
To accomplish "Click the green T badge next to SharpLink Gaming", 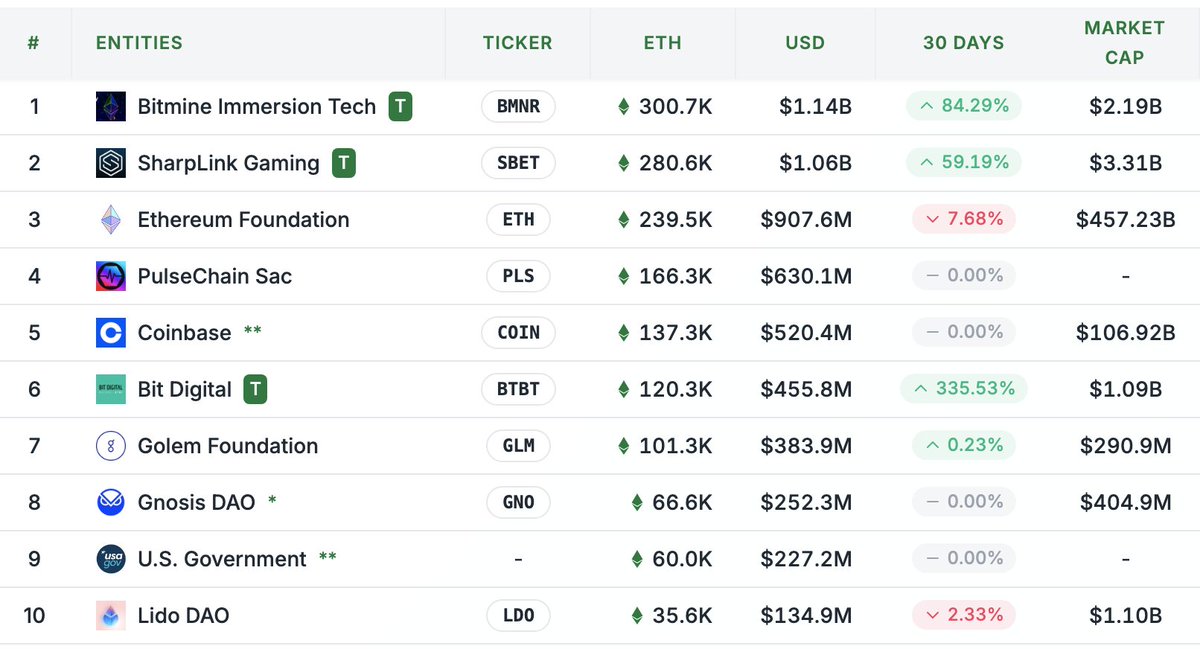I will pyautogui.click(x=343, y=163).
